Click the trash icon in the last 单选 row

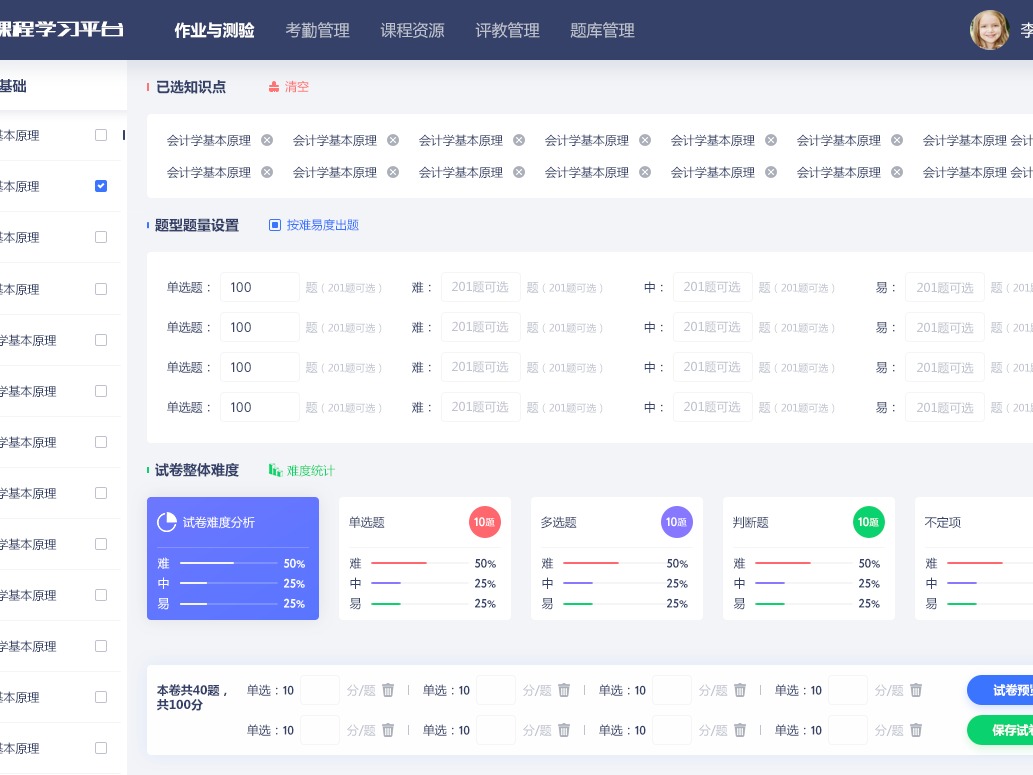(916, 730)
